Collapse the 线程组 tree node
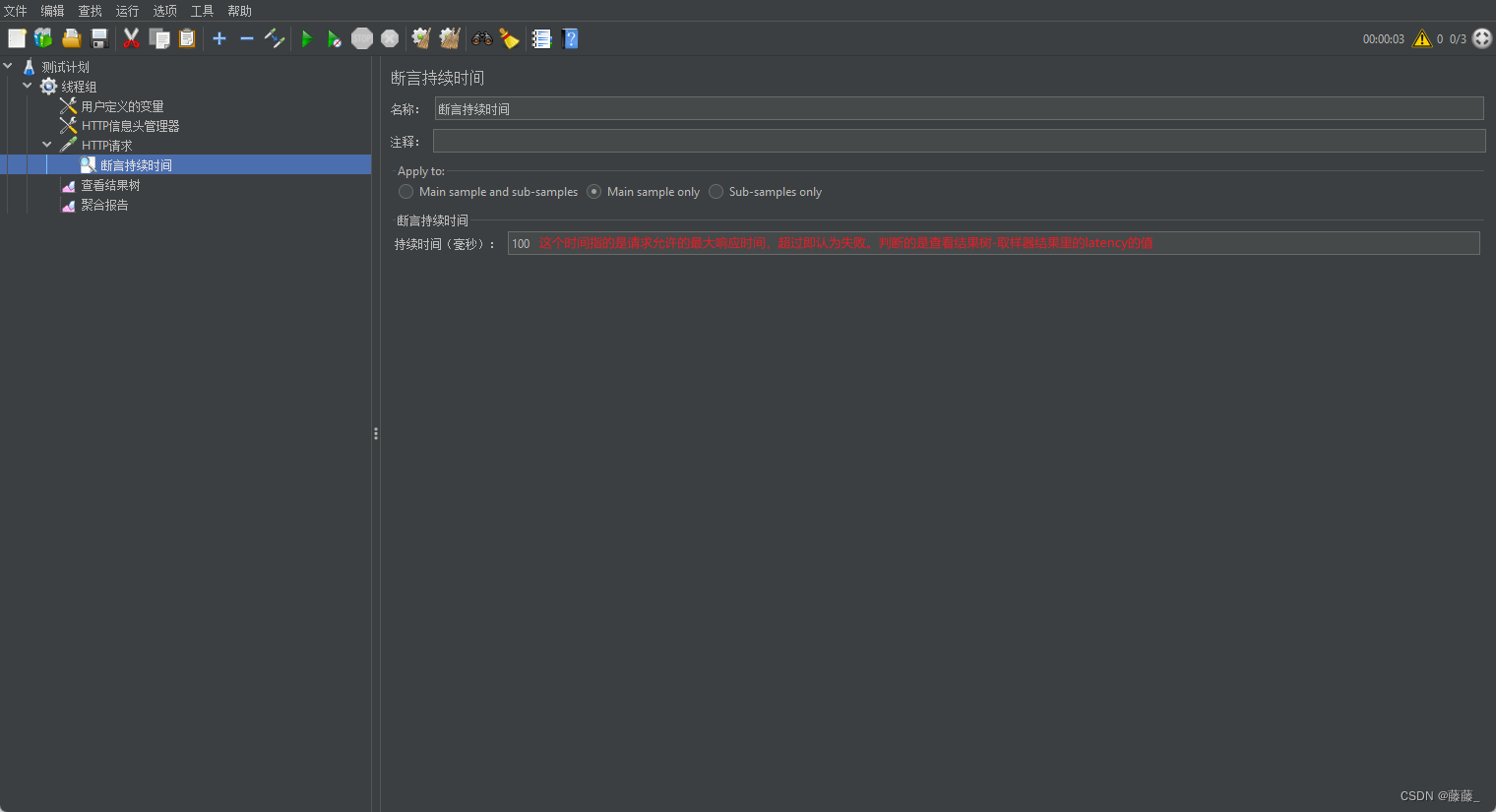The width and height of the screenshot is (1496, 812). (28, 86)
